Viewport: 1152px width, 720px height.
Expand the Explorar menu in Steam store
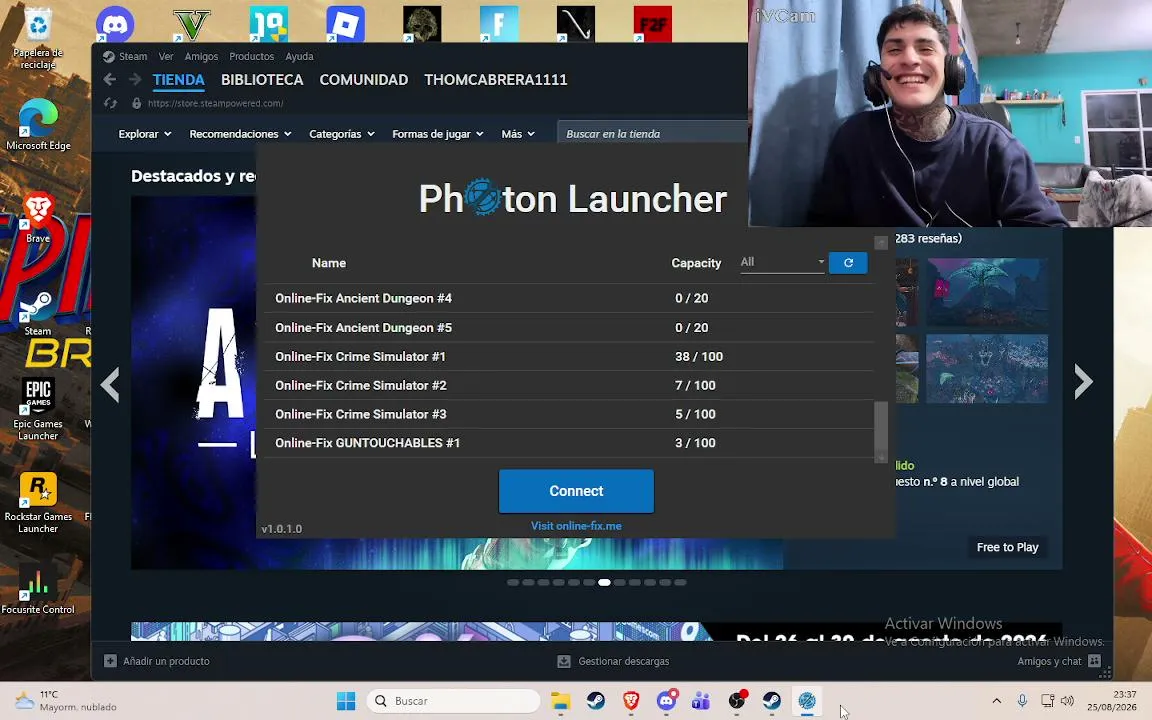pyautogui.click(x=145, y=134)
